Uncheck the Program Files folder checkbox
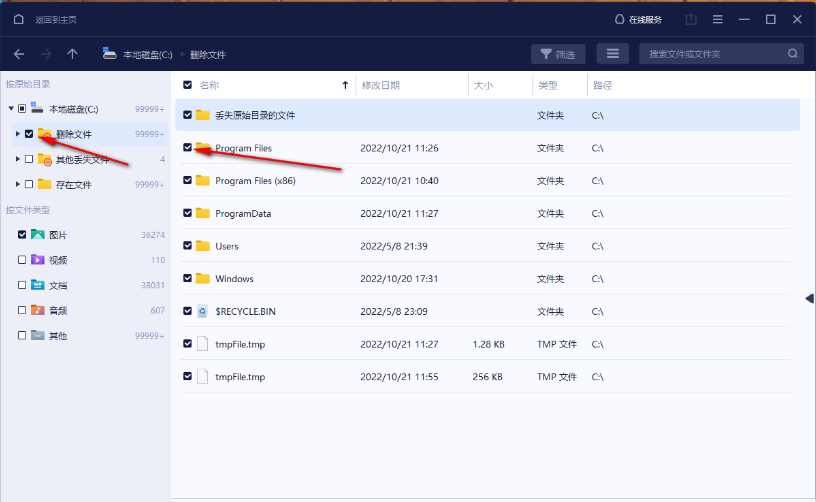 [187, 148]
